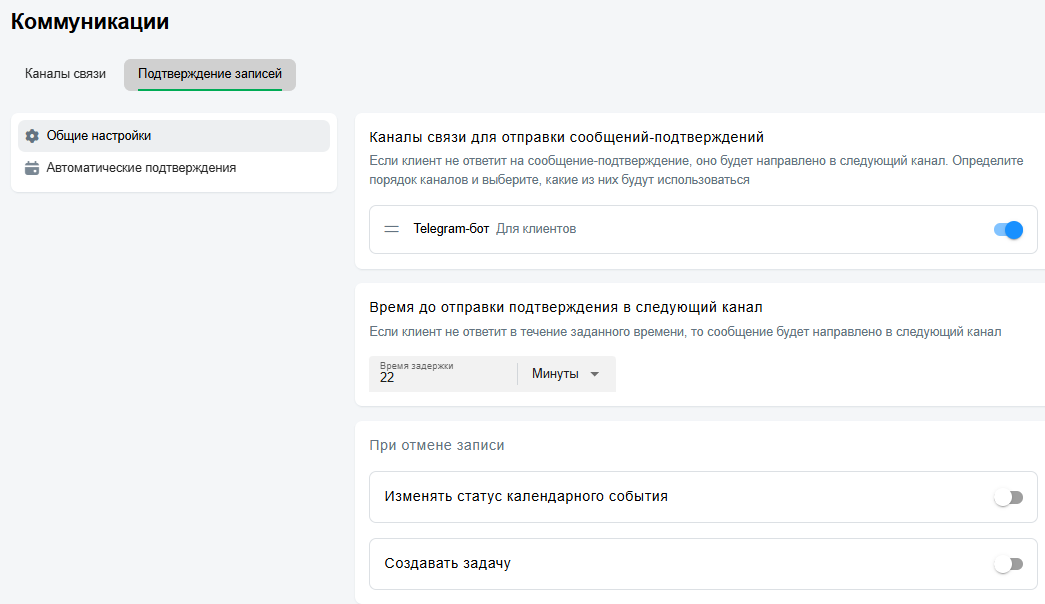The height and width of the screenshot is (604, 1045).
Task: Select Общие настройки in sidebar
Action: [x=174, y=136]
